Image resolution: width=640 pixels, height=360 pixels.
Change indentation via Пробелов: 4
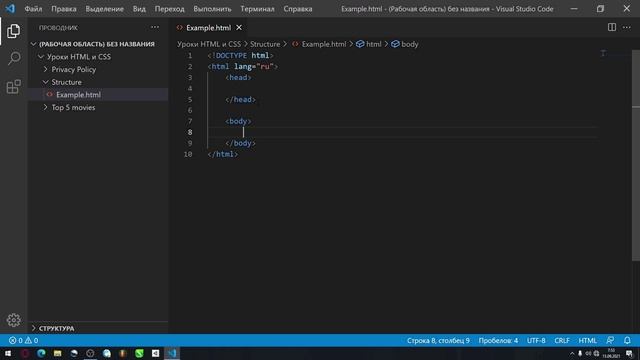point(498,340)
